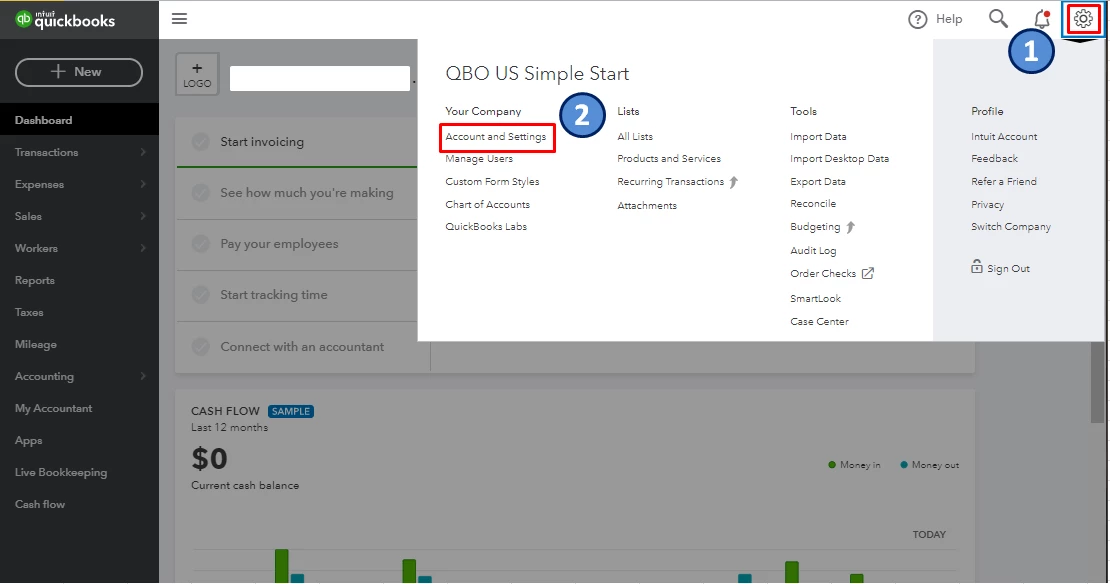Open the Reconcile link under Tools
Image resolution: width=1110 pixels, height=584 pixels.
pos(813,204)
